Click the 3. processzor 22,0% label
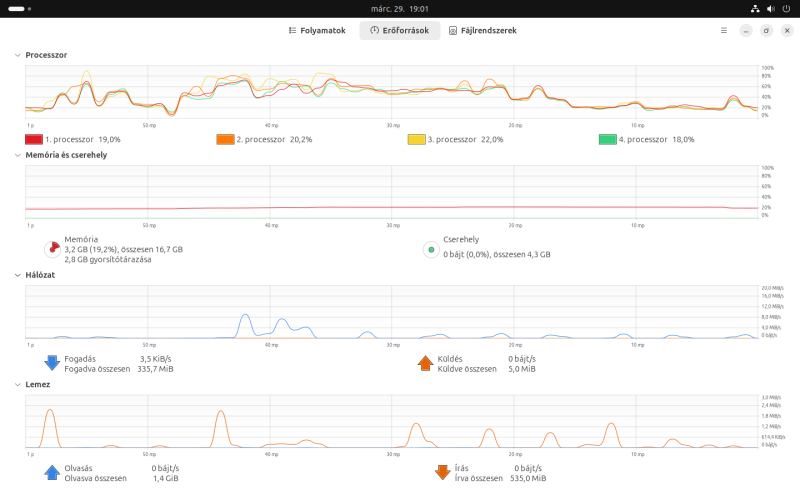800x500 pixels. (x=465, y=139)
